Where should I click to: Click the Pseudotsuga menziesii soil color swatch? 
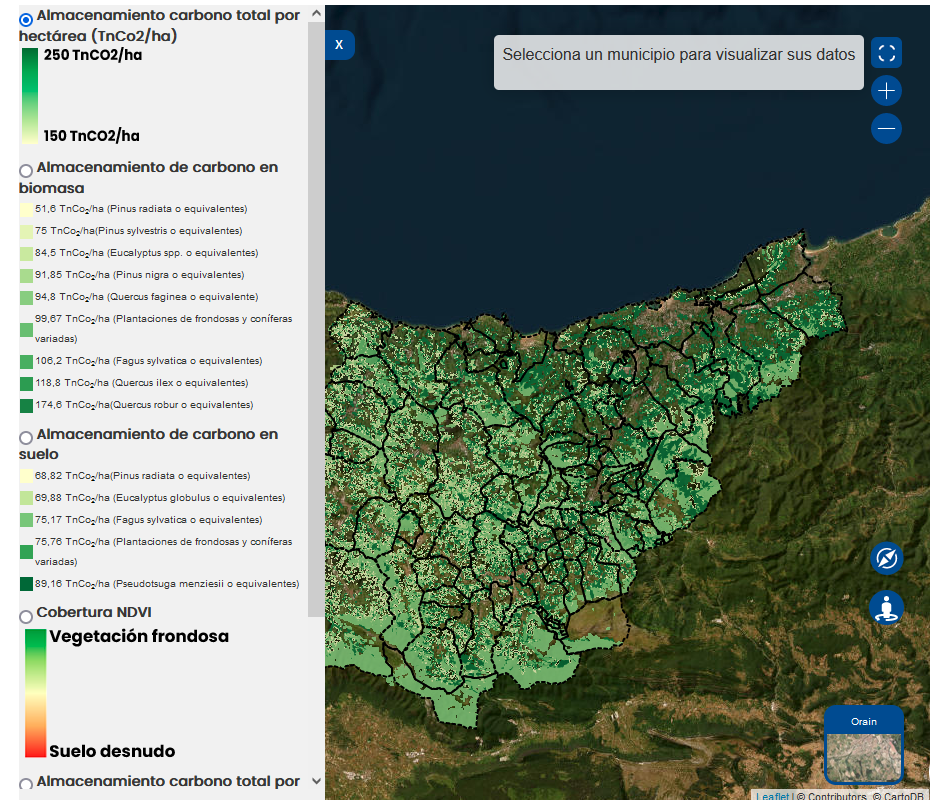click(x=26, y=584)
